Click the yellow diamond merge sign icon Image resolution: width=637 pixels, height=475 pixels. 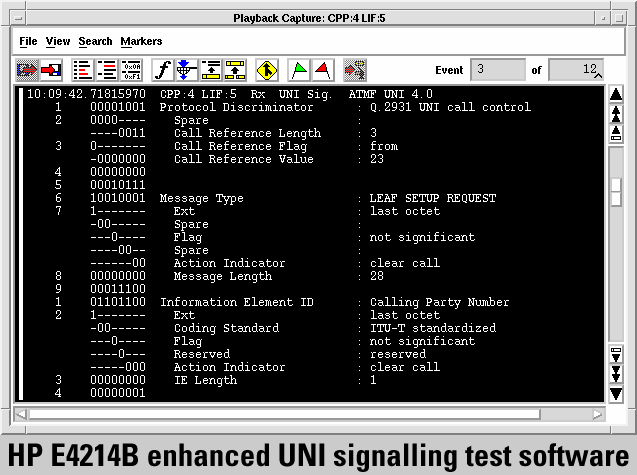pyautogui.click(x=266, y=70)
